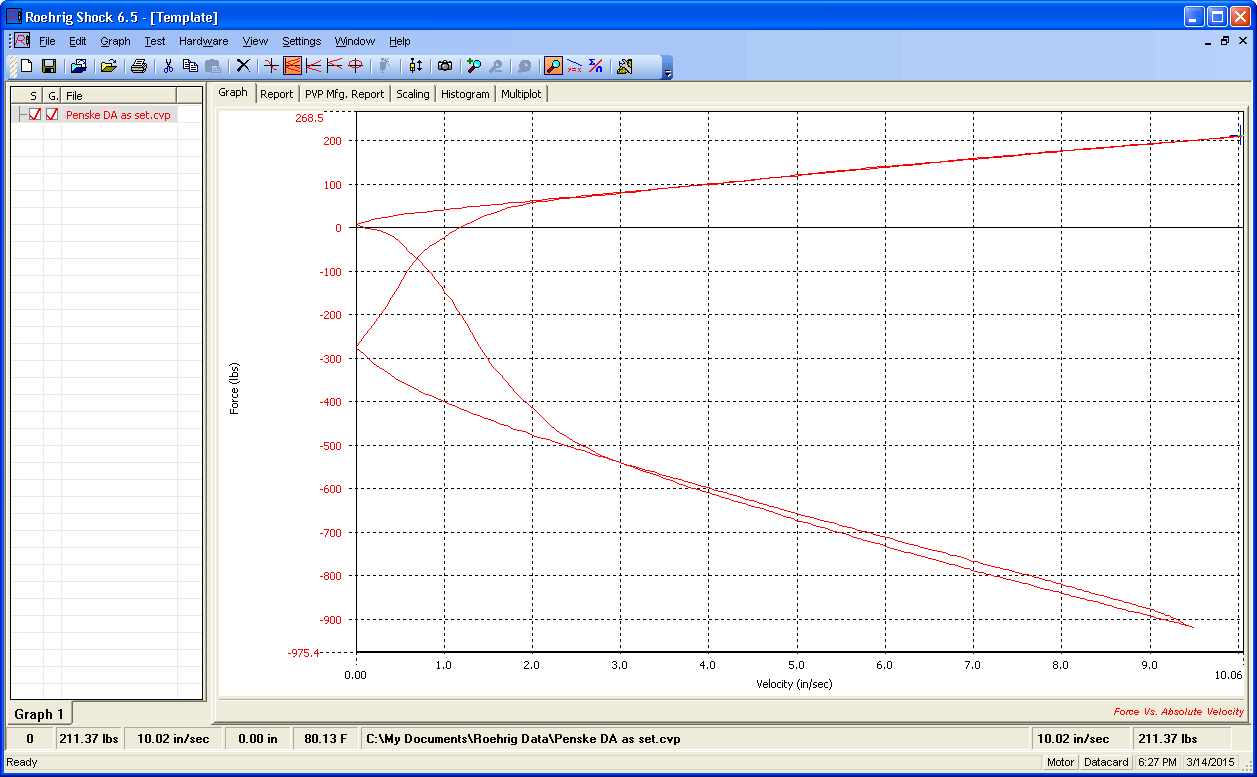Toggle the highlighted magnifier cursor icon
This screenshot has width=1257, height=777.
(553, 66)
